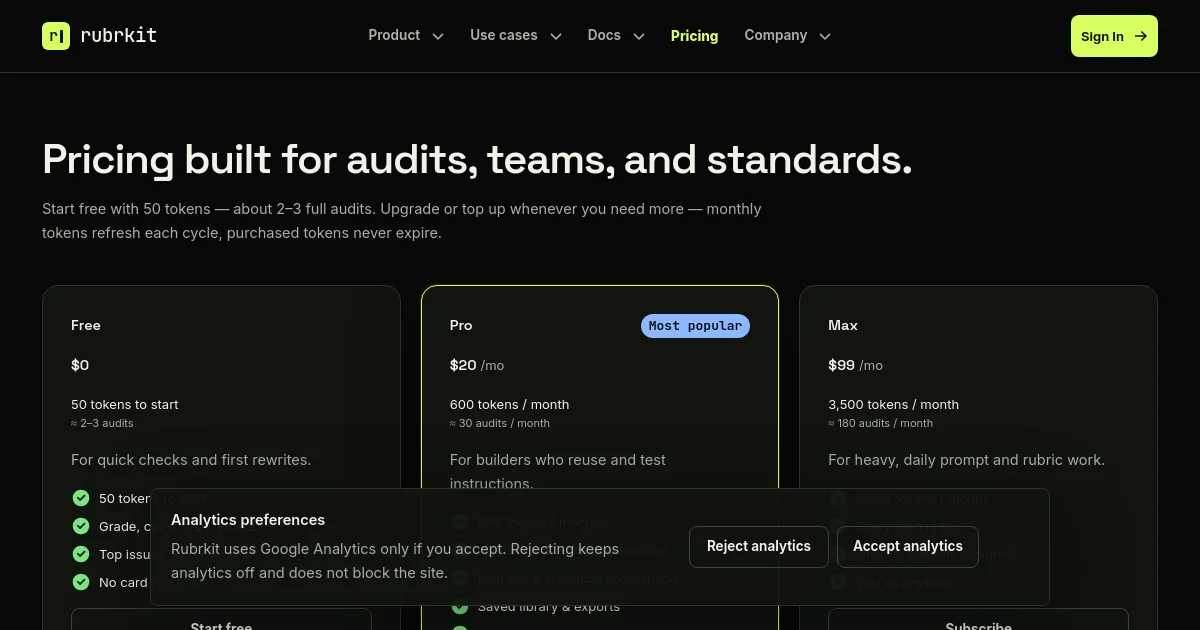Viewport: 1200px width, 630px height.
Task: Click the 'Analytics preferences' banner title
Action: [x=248, y=520]
